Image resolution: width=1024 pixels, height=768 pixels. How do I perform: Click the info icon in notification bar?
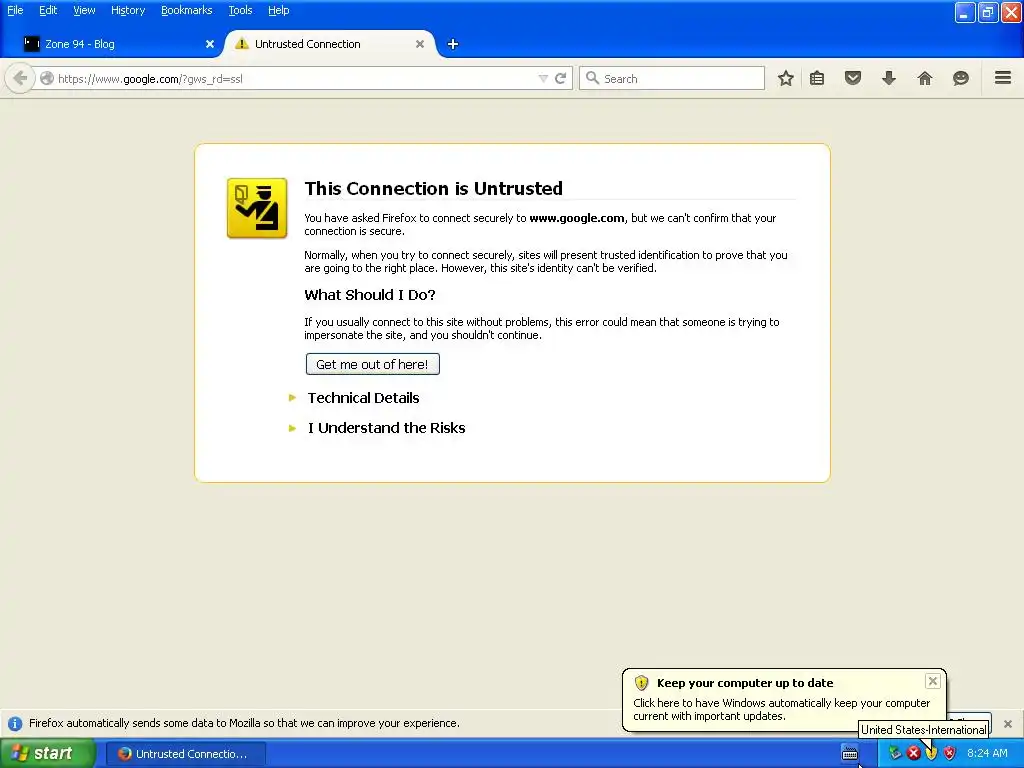[15, 724]
